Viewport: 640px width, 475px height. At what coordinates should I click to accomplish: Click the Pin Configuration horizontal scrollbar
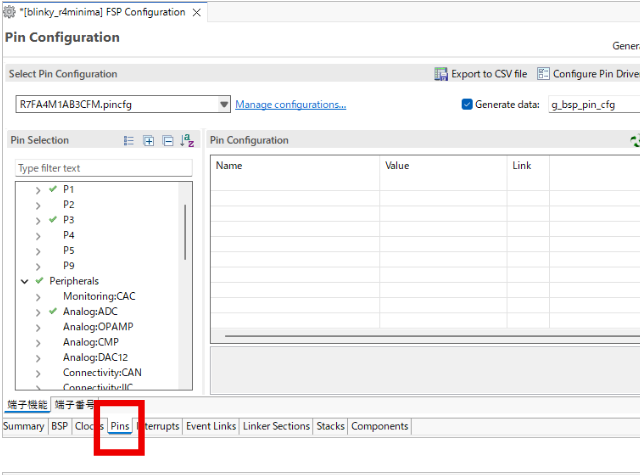[x=432, y=336]
